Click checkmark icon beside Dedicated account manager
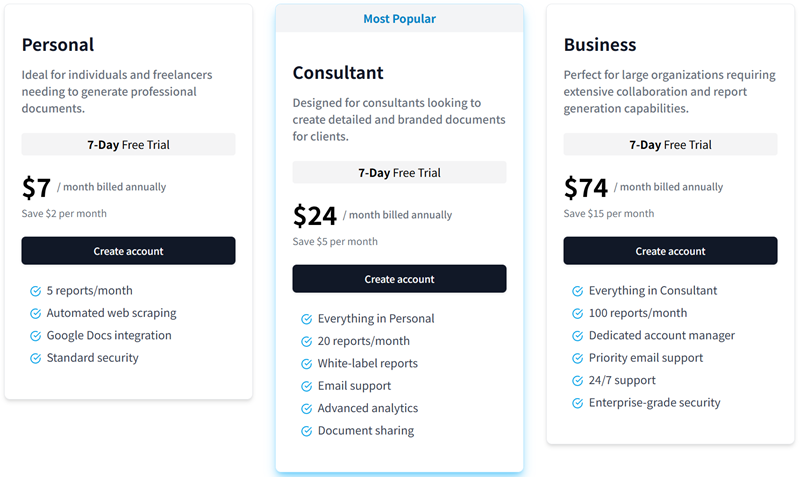The width and height of the screenshot is (800, 477). pos(577,336)
